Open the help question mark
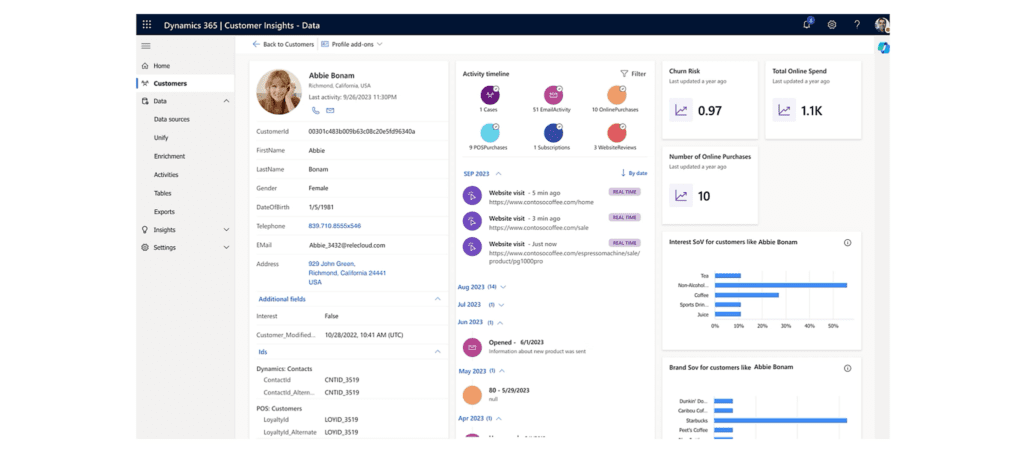This screenshot has height=454, width=1024. tap(857, 25)
